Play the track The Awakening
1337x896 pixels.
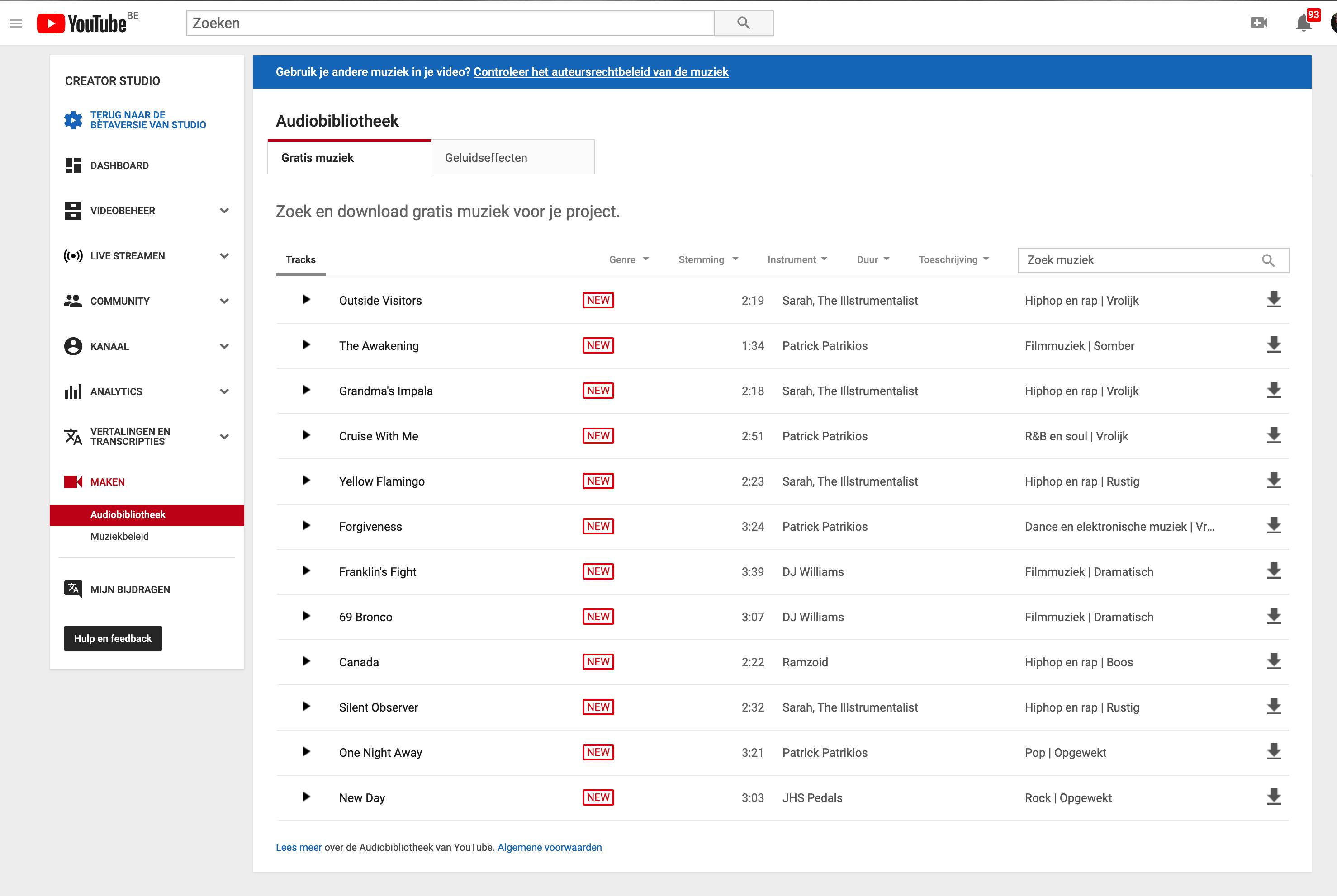pyautogui.click(x=306, y=344)
